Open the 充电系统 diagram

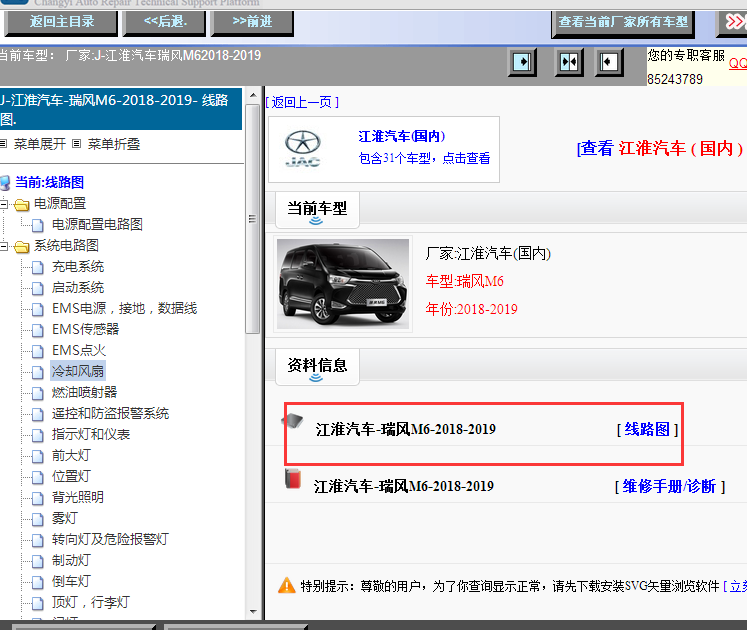point(78,266)
